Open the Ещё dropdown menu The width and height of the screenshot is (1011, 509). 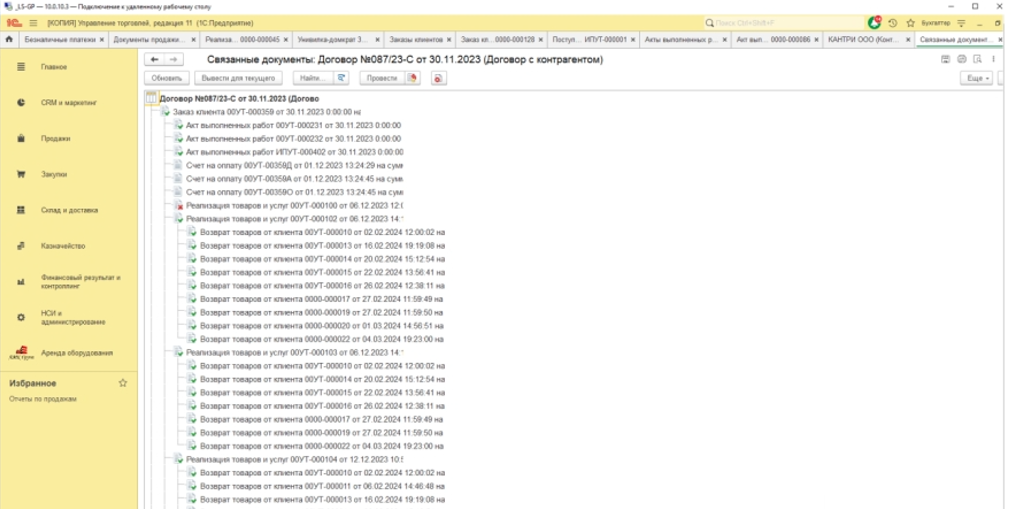click(x=975, y=78)
